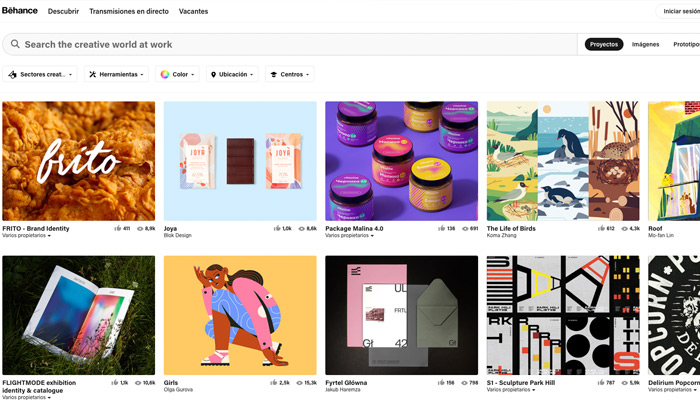Open the Sculpture Park Hill posters thumbnail
Viewport: 700px width, 400px height.
click(x=563, y=315)
